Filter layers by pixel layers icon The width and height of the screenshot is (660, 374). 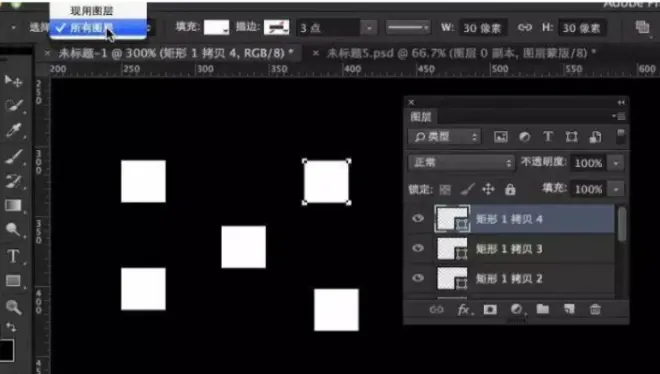pos(500,137)
